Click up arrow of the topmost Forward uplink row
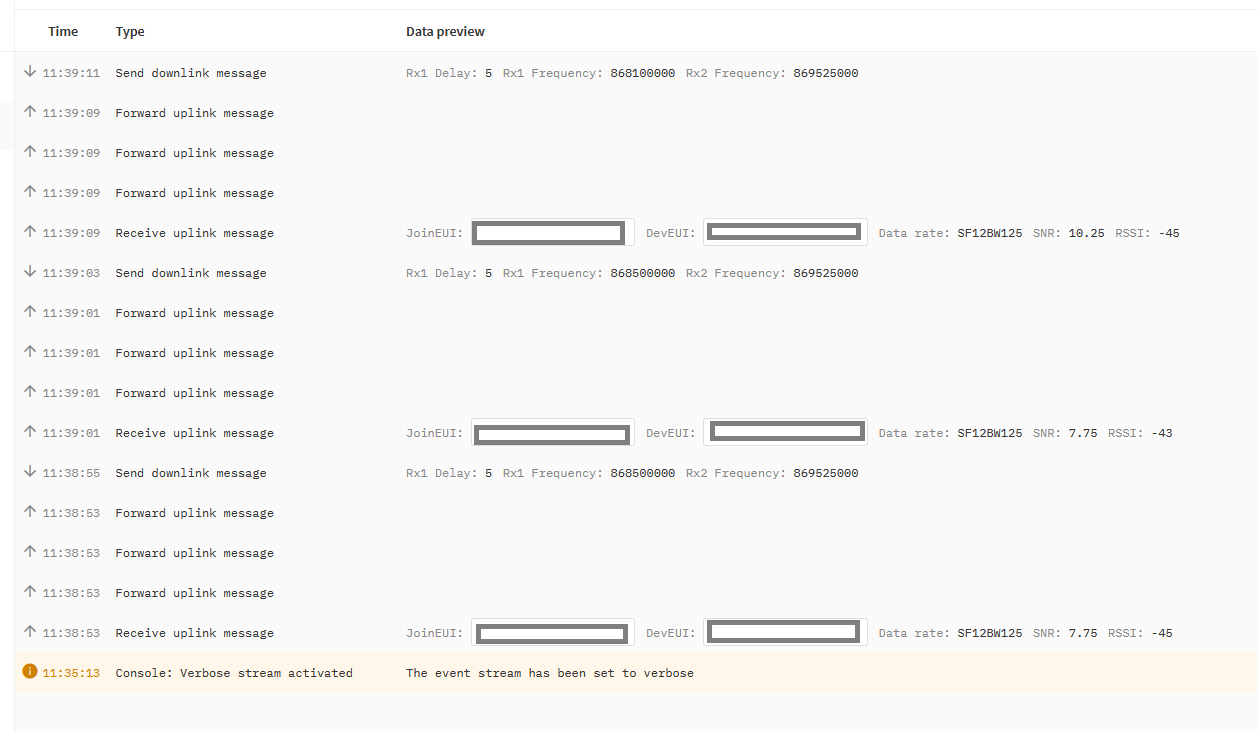This screenshot has width=1257, height=732. (x=30, y=112)
